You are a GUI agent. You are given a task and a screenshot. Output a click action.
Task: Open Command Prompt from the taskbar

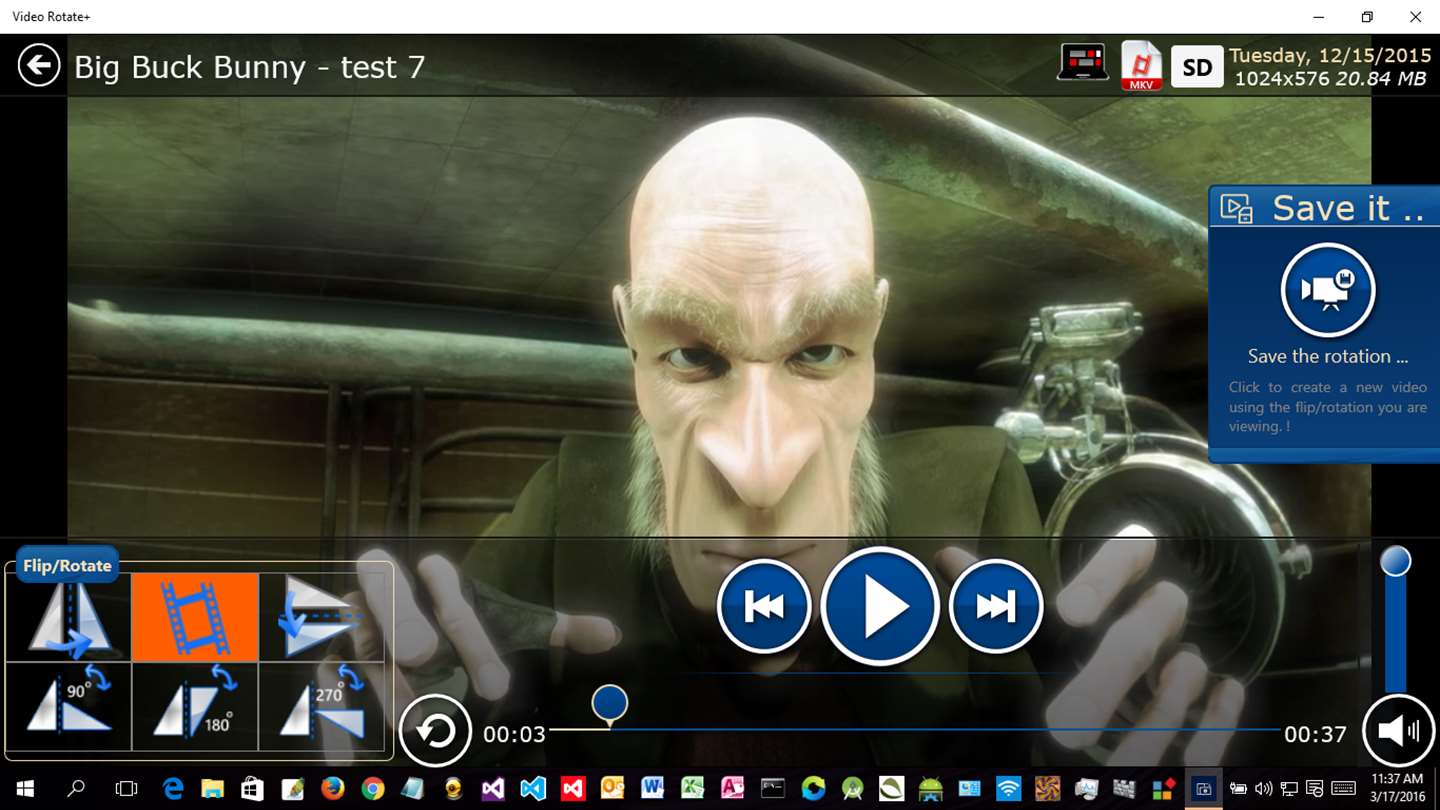(773, 789)
